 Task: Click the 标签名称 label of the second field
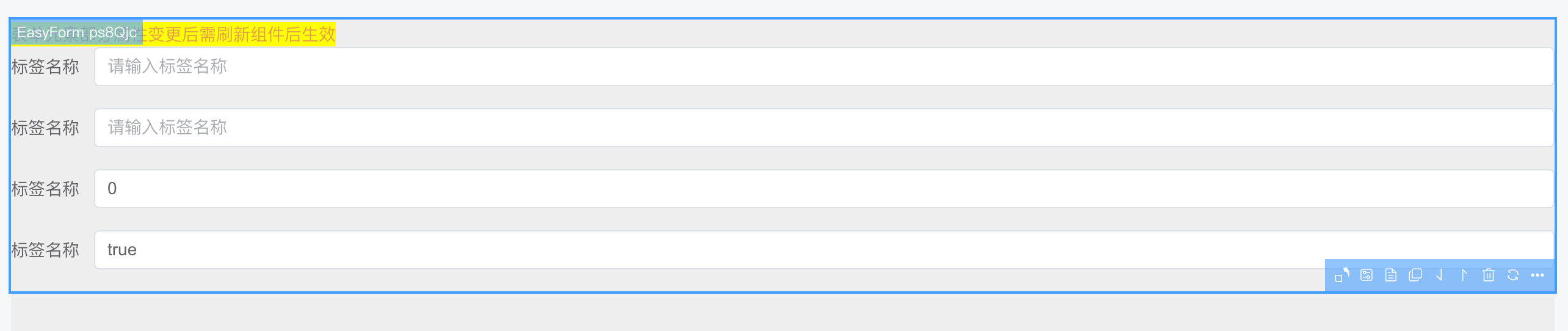[x=46, y=128]
